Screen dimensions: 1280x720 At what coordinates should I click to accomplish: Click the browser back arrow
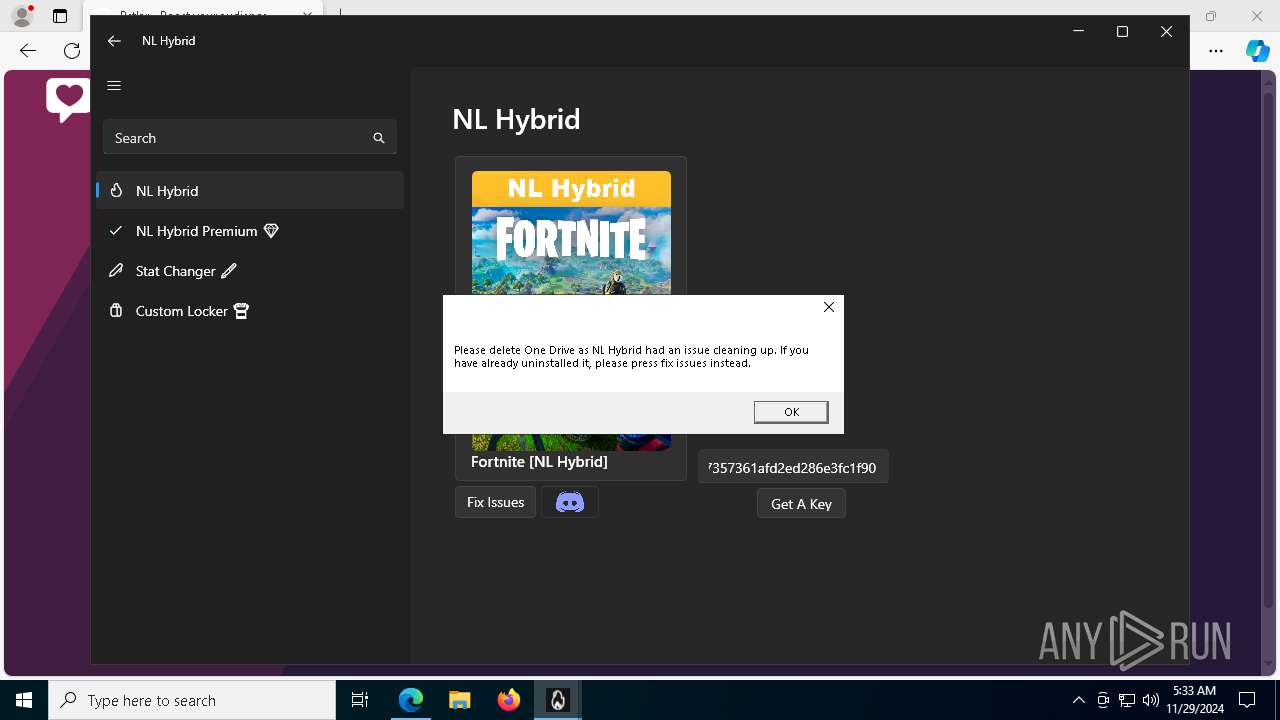pos(28,51)
